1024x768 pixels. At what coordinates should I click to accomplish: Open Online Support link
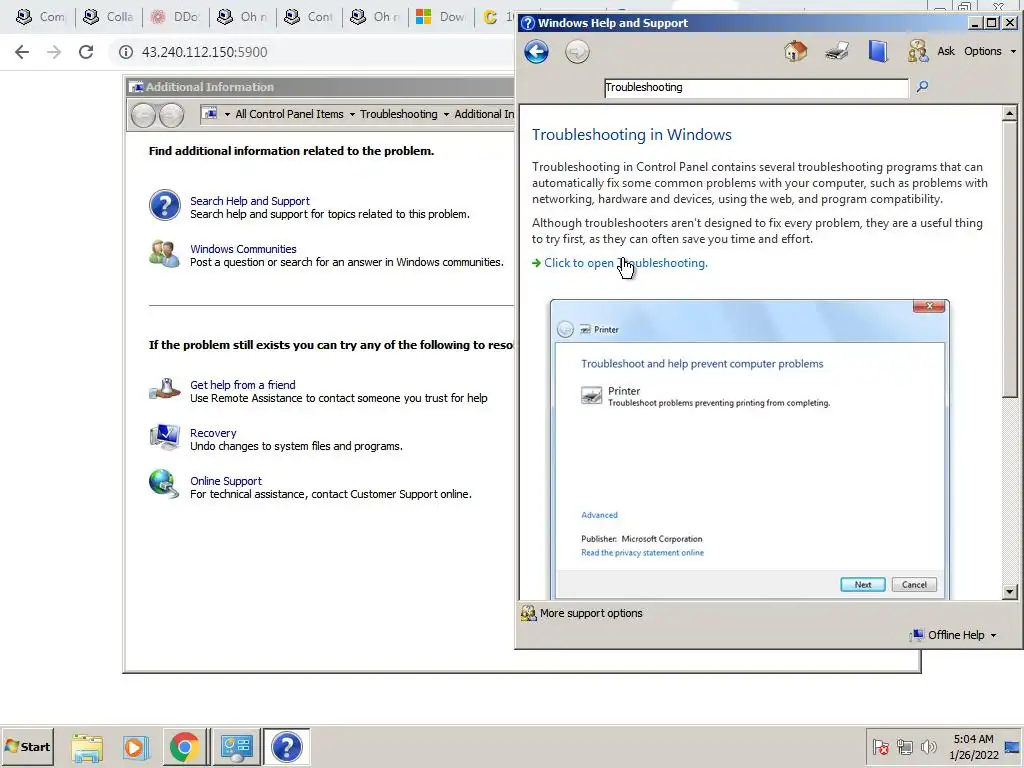point(225,481)
